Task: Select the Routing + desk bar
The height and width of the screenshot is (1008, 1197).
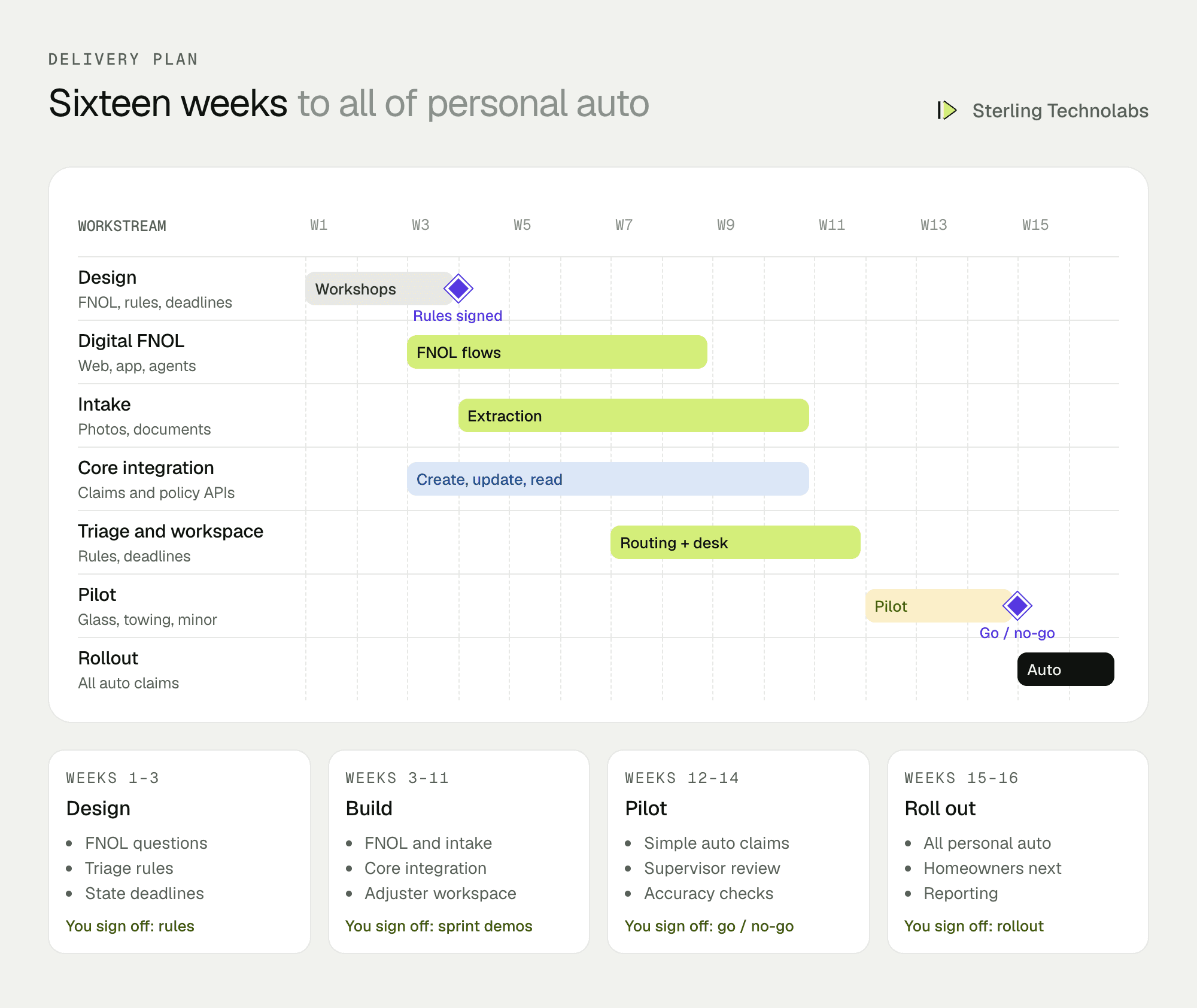Action: (736, 542)
